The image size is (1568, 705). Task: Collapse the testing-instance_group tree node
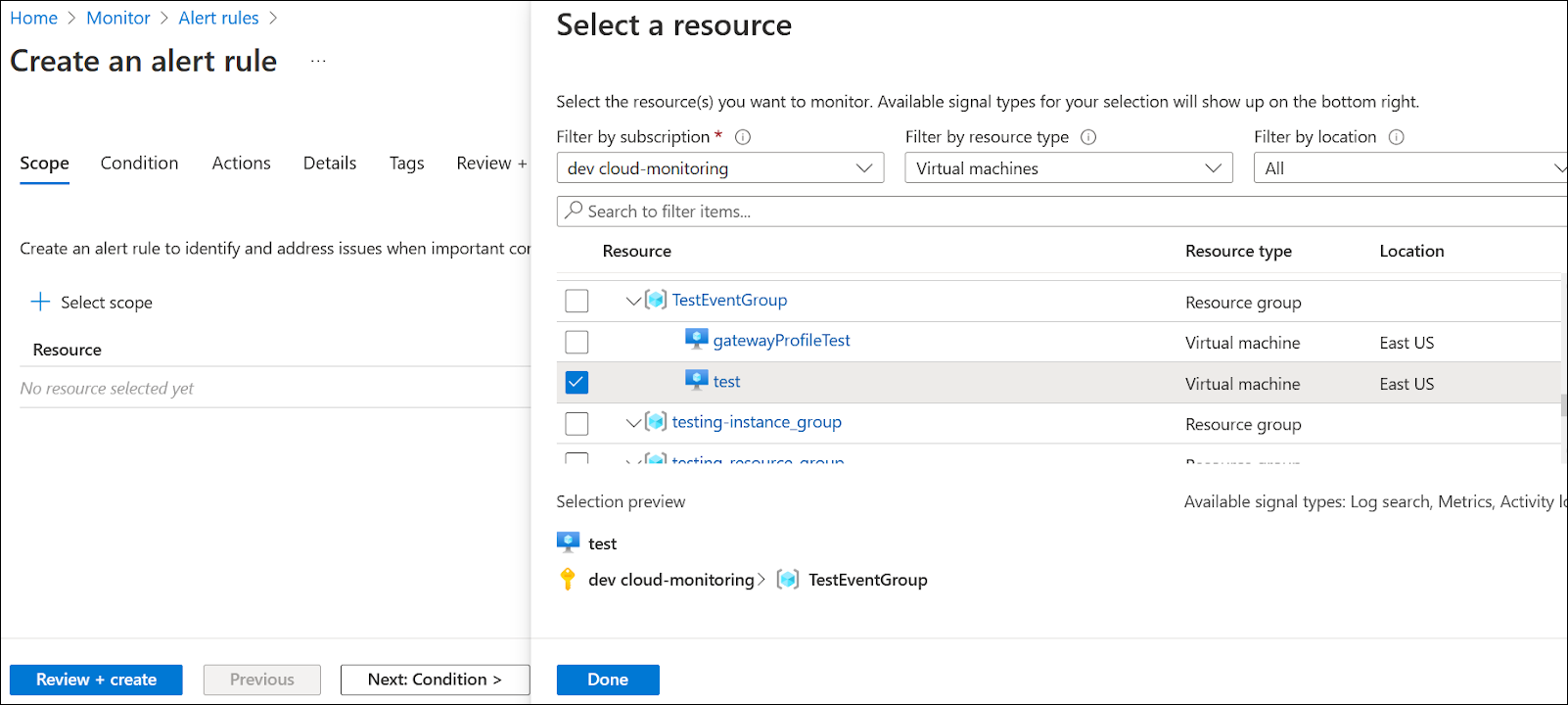coord(633,423)
